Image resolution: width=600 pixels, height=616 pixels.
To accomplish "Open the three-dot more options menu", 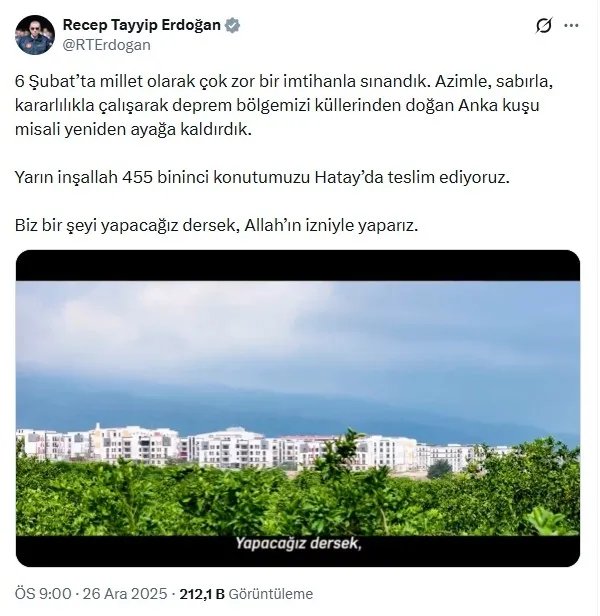I will (x=571, y=26).
